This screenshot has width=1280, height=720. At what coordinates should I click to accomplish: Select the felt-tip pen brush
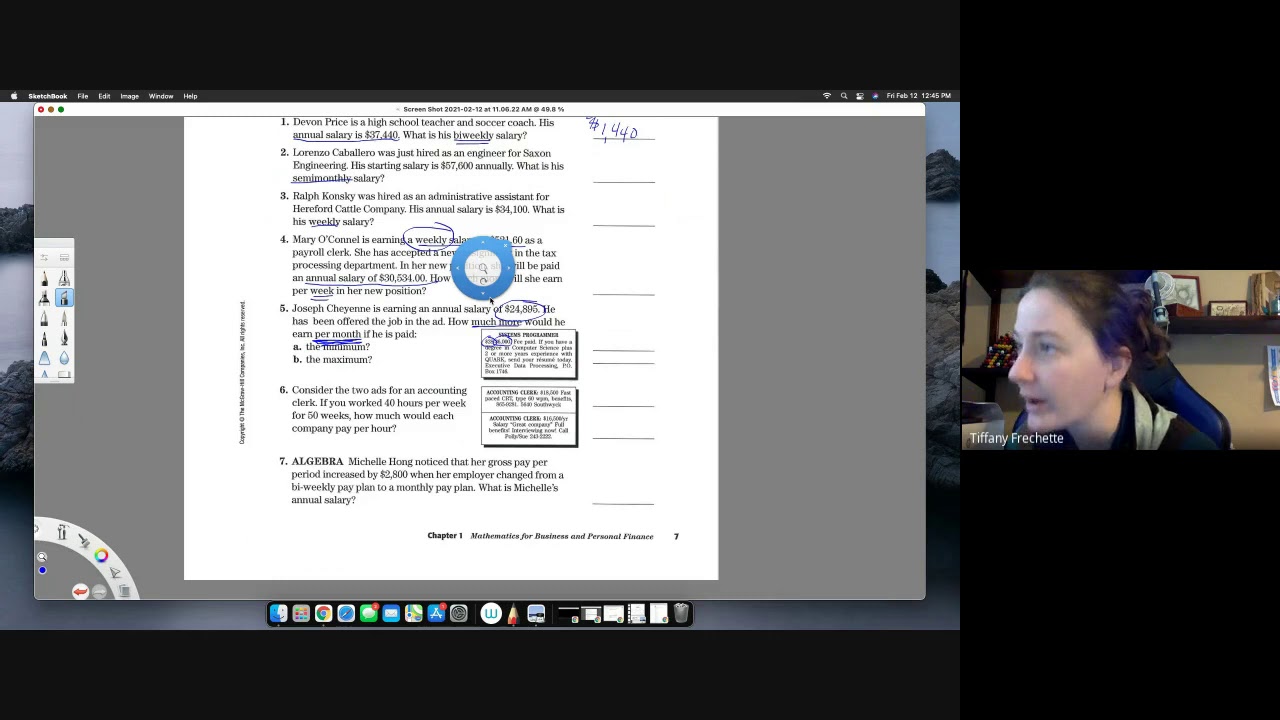44,339
